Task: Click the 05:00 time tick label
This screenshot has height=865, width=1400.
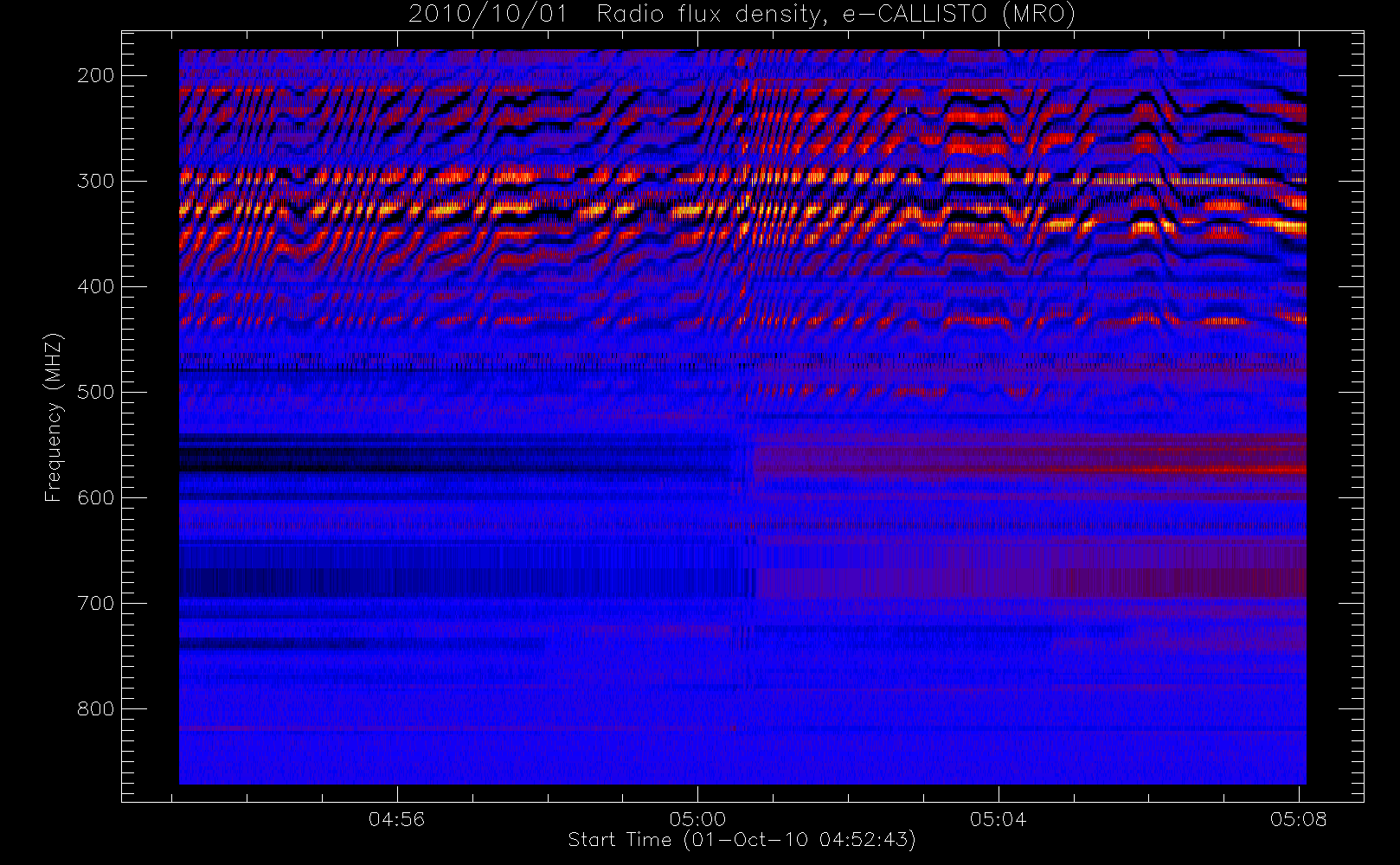Action: coord(697,818)
